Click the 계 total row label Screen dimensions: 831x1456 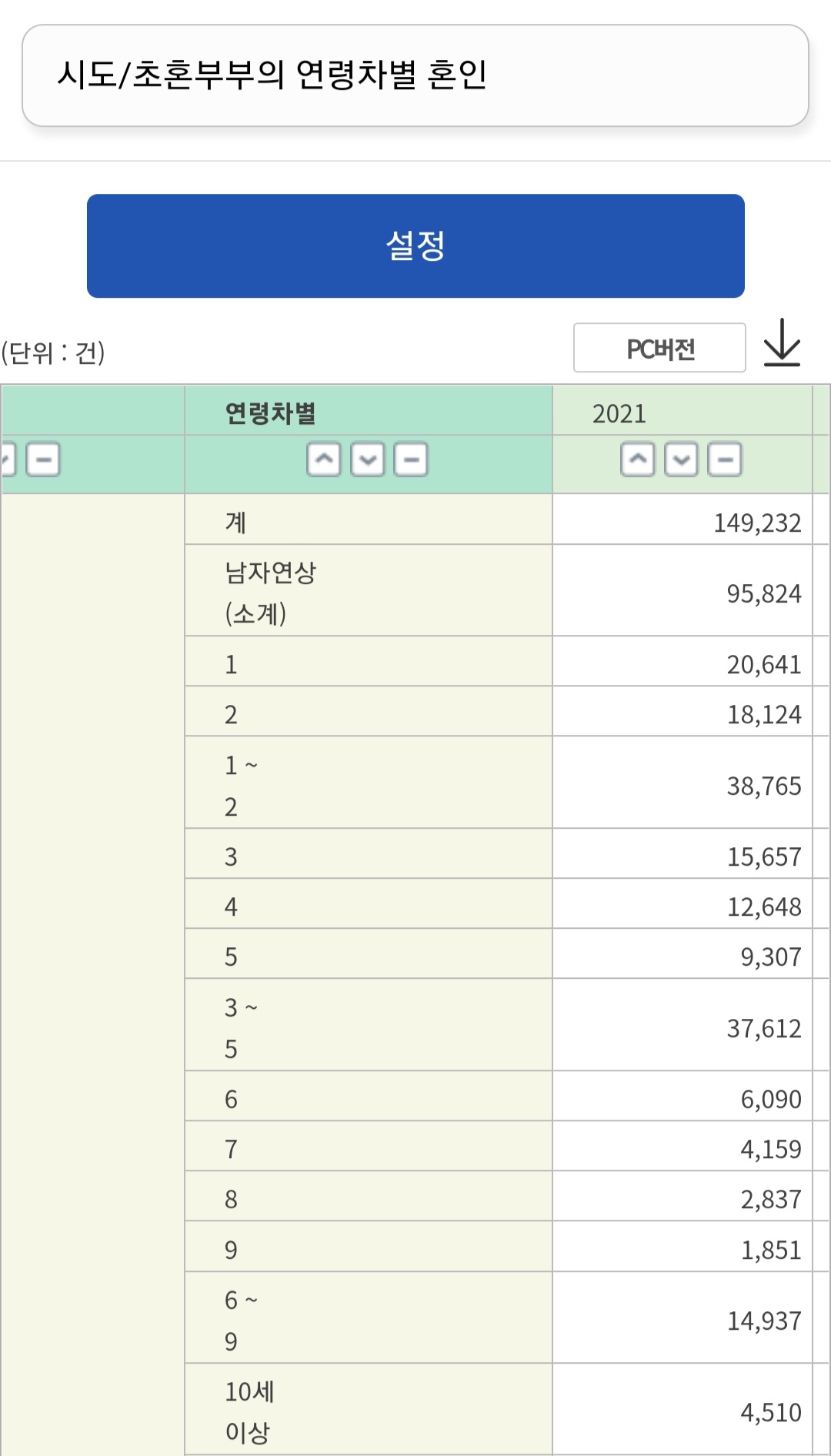235,523
